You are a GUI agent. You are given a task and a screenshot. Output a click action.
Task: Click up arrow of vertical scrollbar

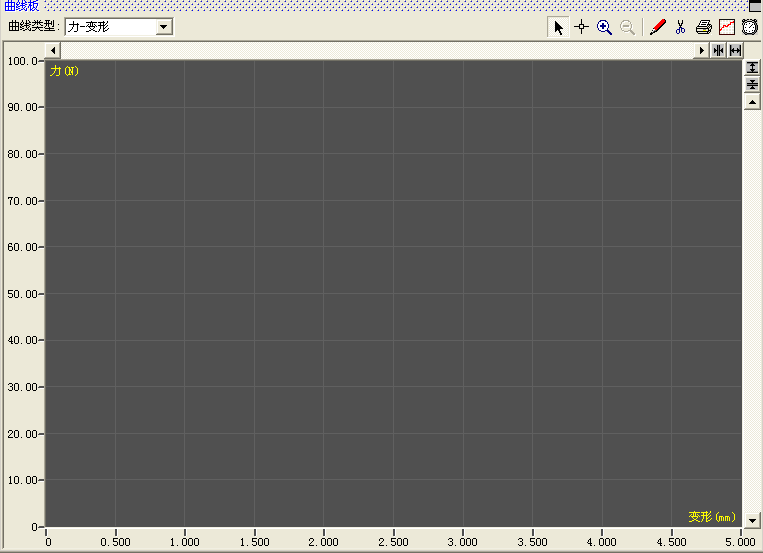point(752,102)
